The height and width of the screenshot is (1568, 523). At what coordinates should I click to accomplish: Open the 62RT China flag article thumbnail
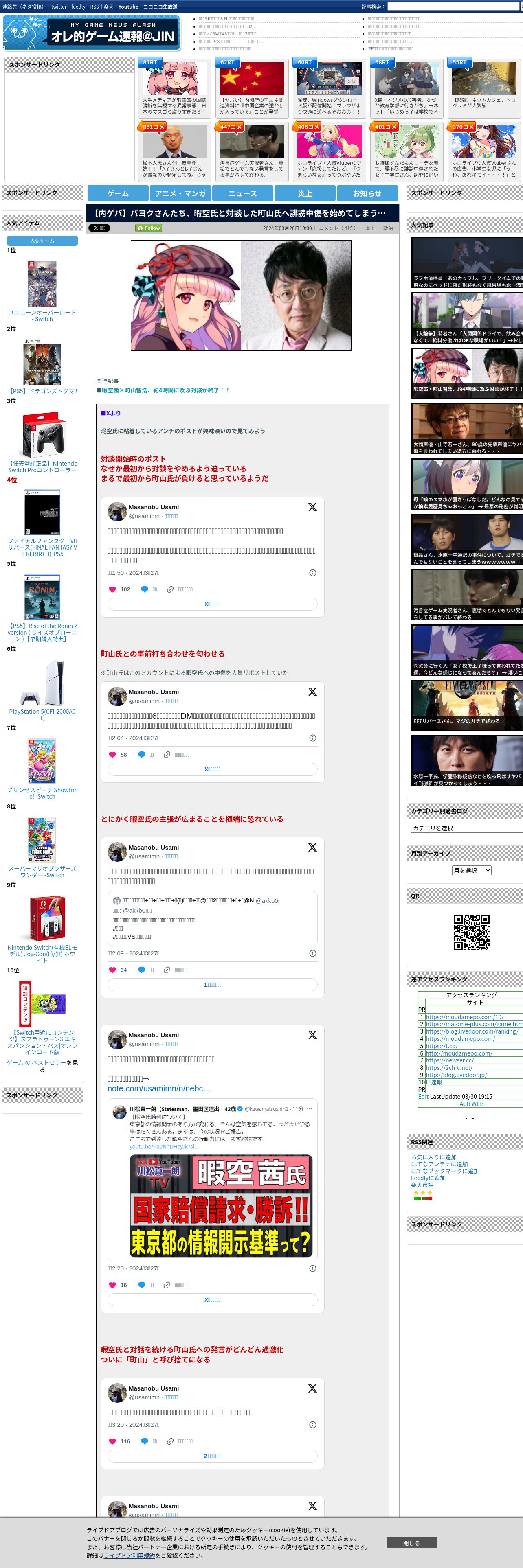pyautogui.click(x=252, y=79)
